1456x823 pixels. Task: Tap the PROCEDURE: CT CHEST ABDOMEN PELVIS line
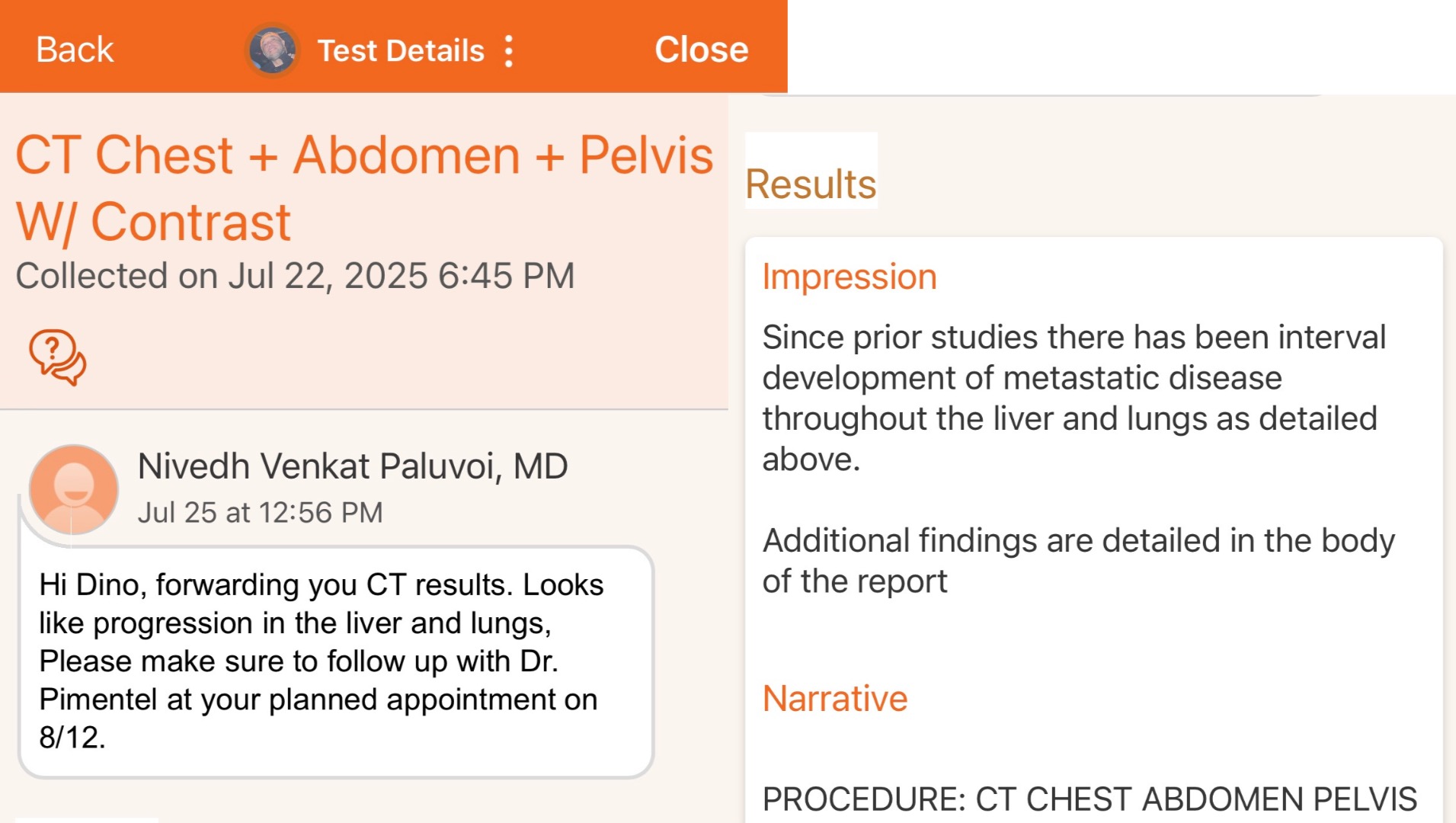pos(1090,799)
